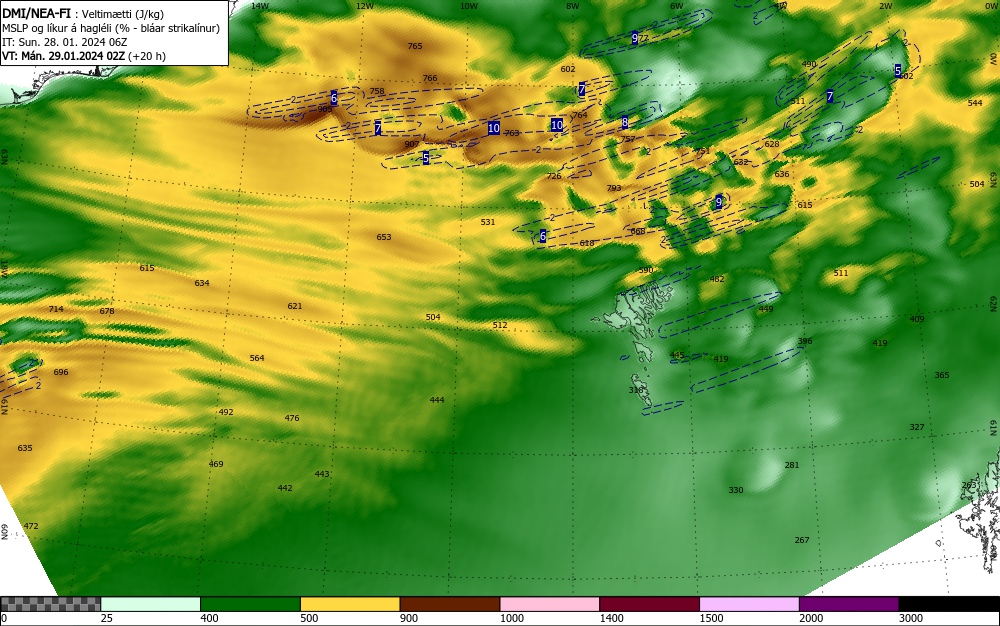This screenshot has height=626, width=1000.
Task: Select the 8W longitude label
Action: click(573, 6)
